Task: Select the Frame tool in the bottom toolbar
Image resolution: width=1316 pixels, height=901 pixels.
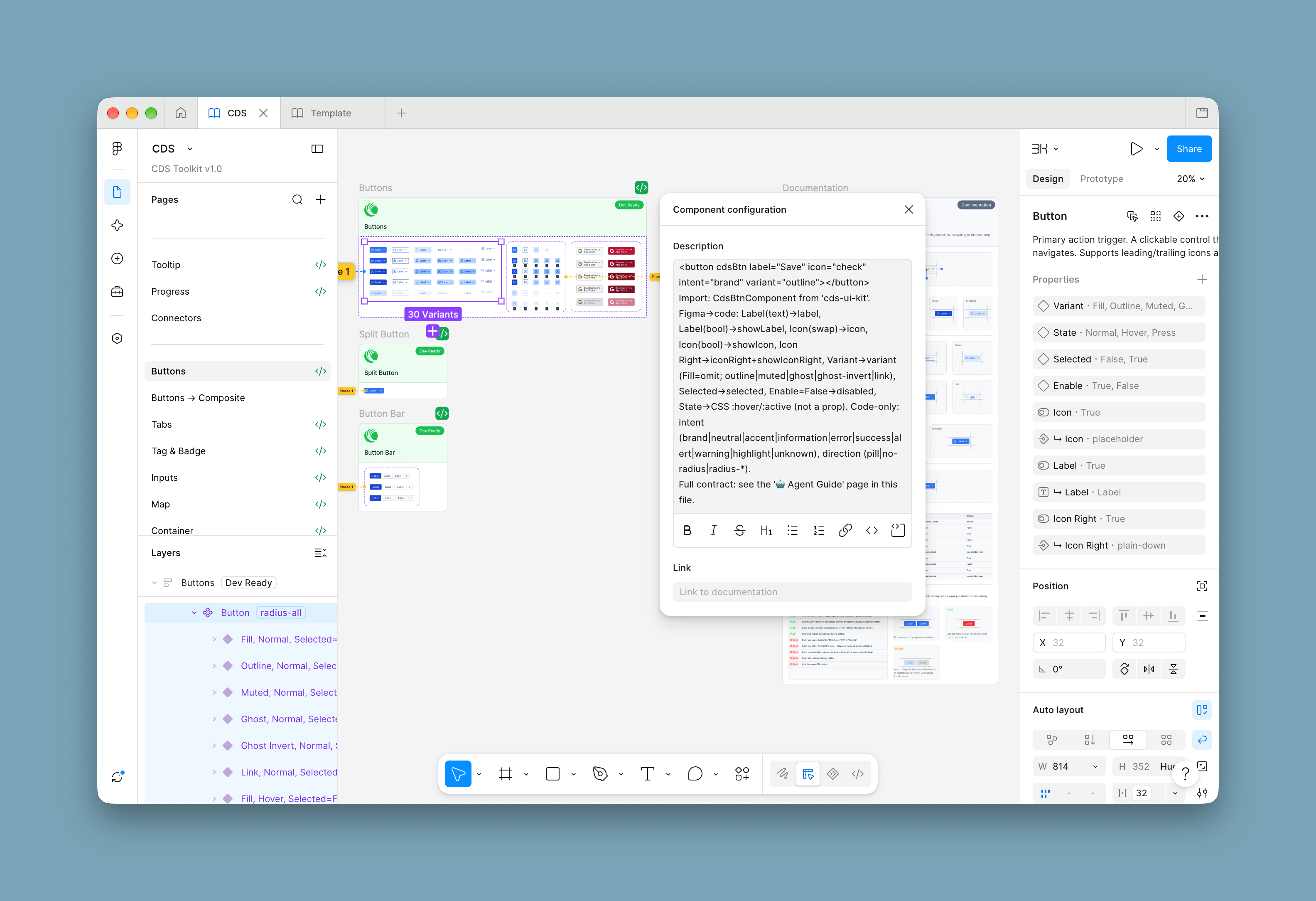Action: click(x=506, y=773)
